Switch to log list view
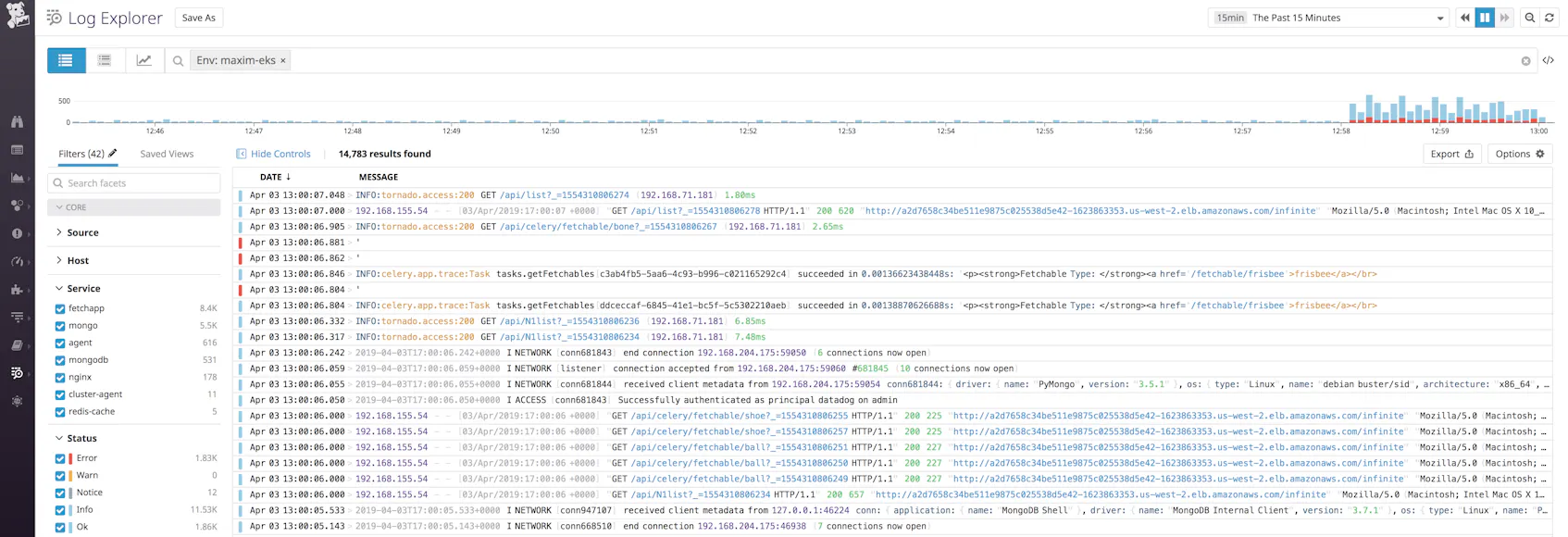Image resolution: width=1568 pixels, height=537 pixels. (x=66, y=60)
